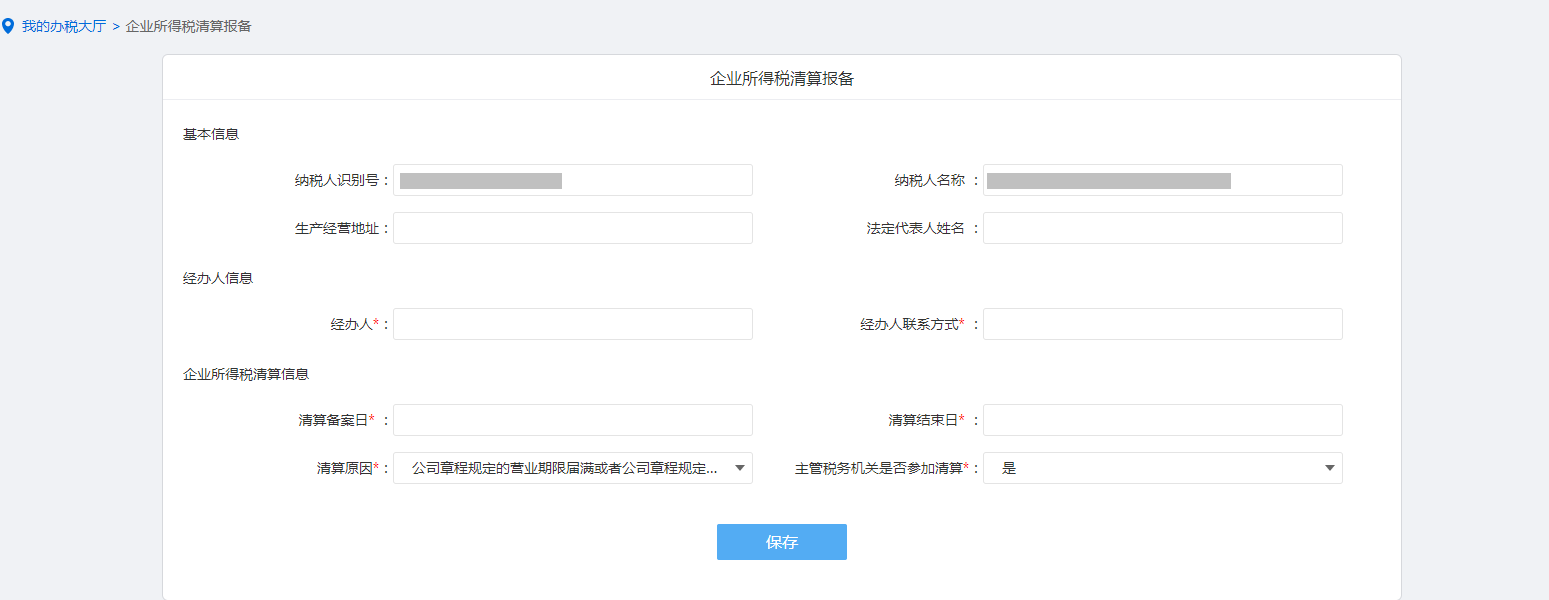
Task: Open the 清算结束日 date field
Action: pos(1162,420)
